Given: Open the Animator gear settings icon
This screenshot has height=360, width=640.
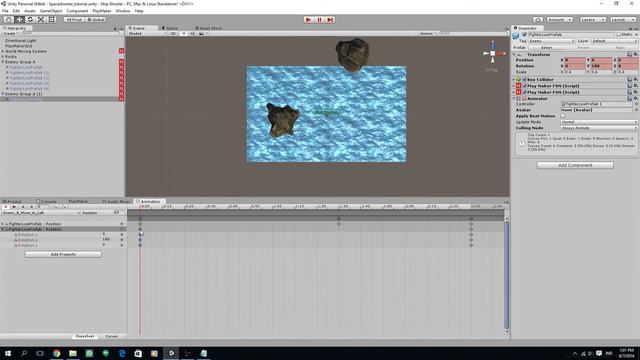Looking at the screenshot, I should pyautogui.click(x=636, y=98).
